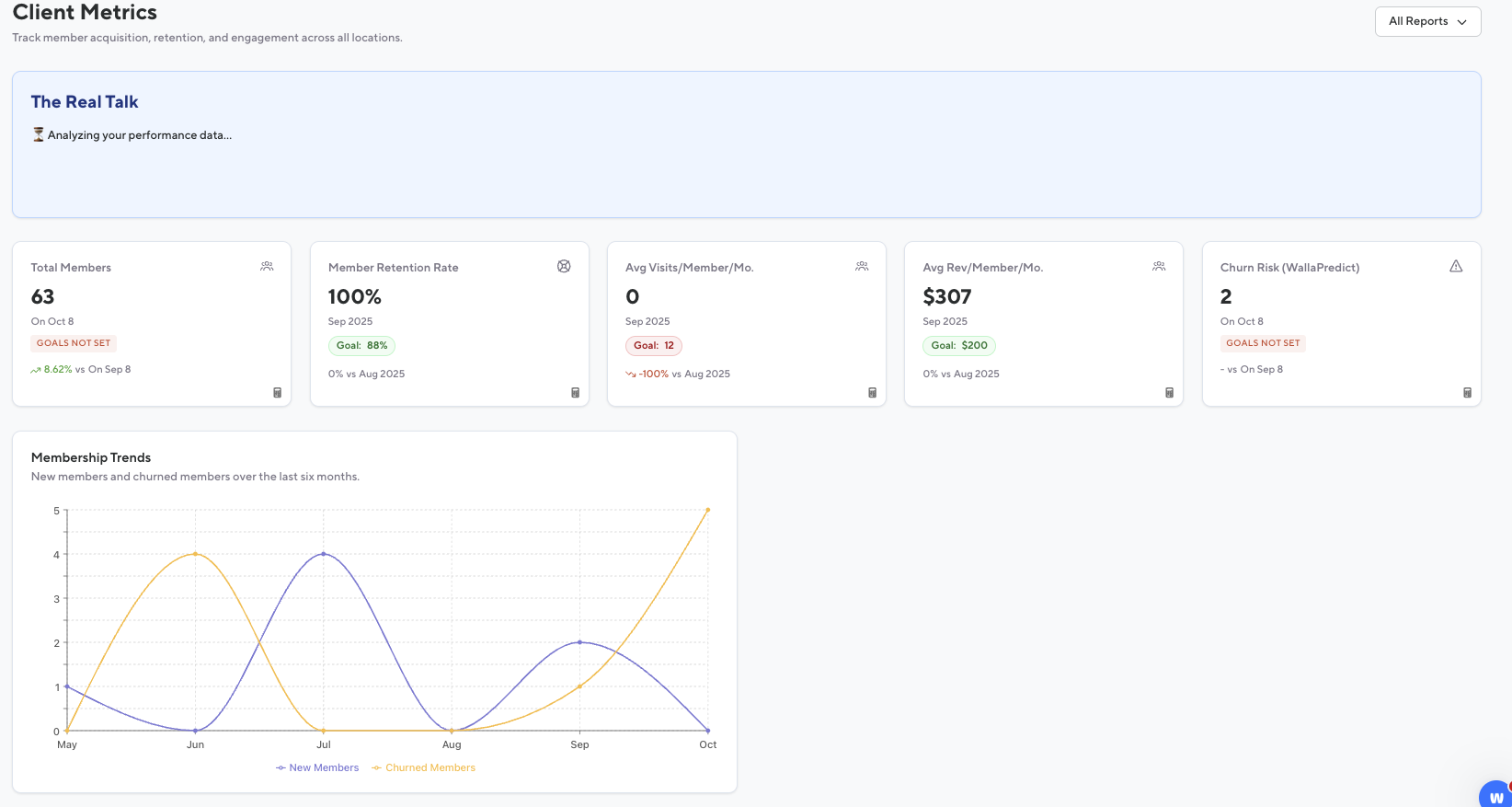This screenshot has height=807, width=1512.
Task: Click the Churn Risk warning triangle icon
Action: coord(1456,266)
